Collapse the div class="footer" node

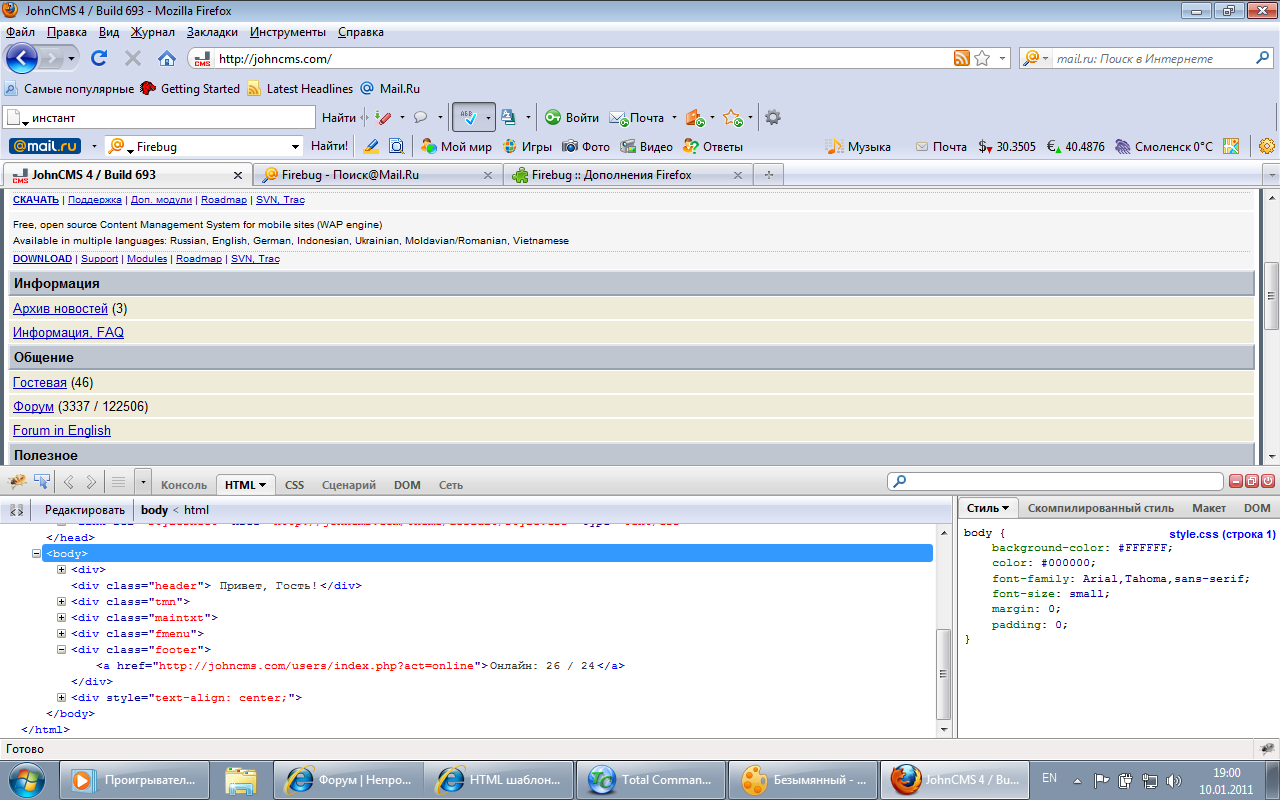tap(62, 649)
